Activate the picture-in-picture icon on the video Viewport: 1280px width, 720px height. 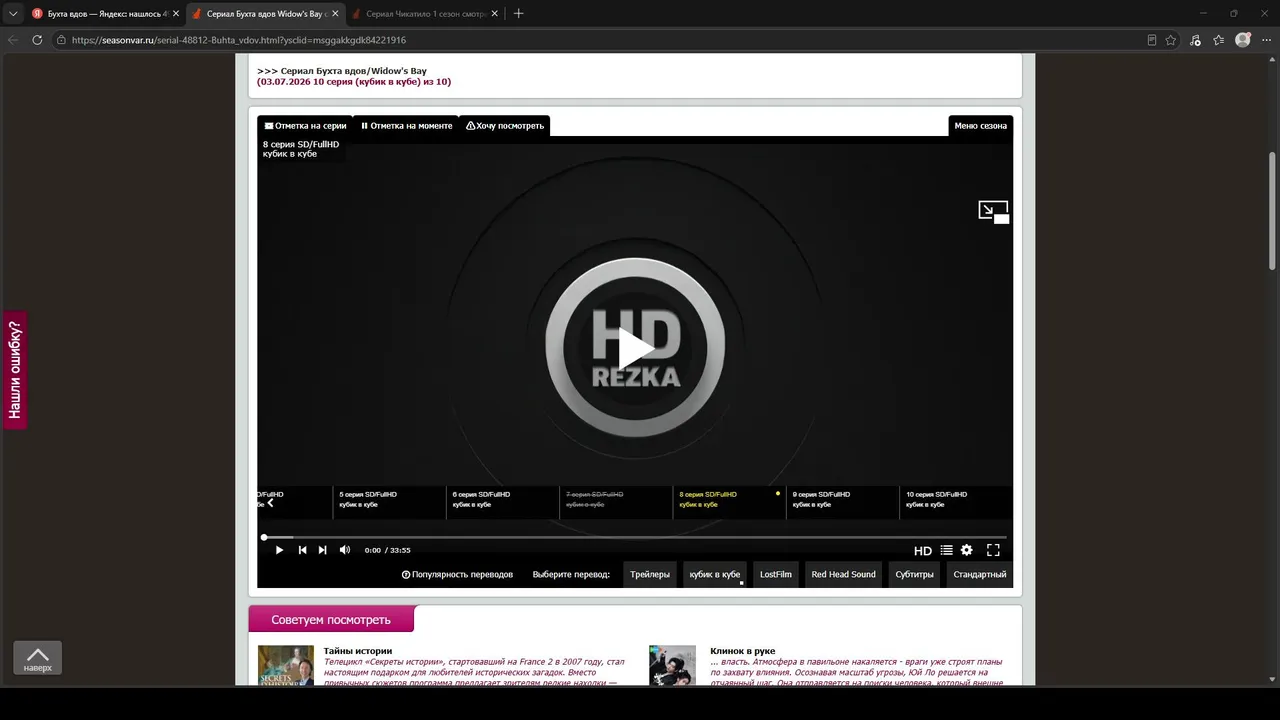(x=993, y=211)
